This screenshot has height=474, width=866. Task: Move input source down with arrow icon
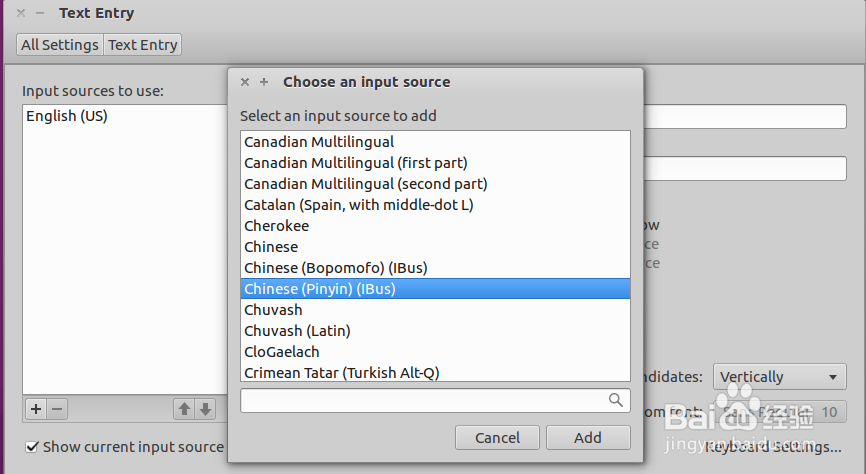pyautogui.click(x=205, y=408)
